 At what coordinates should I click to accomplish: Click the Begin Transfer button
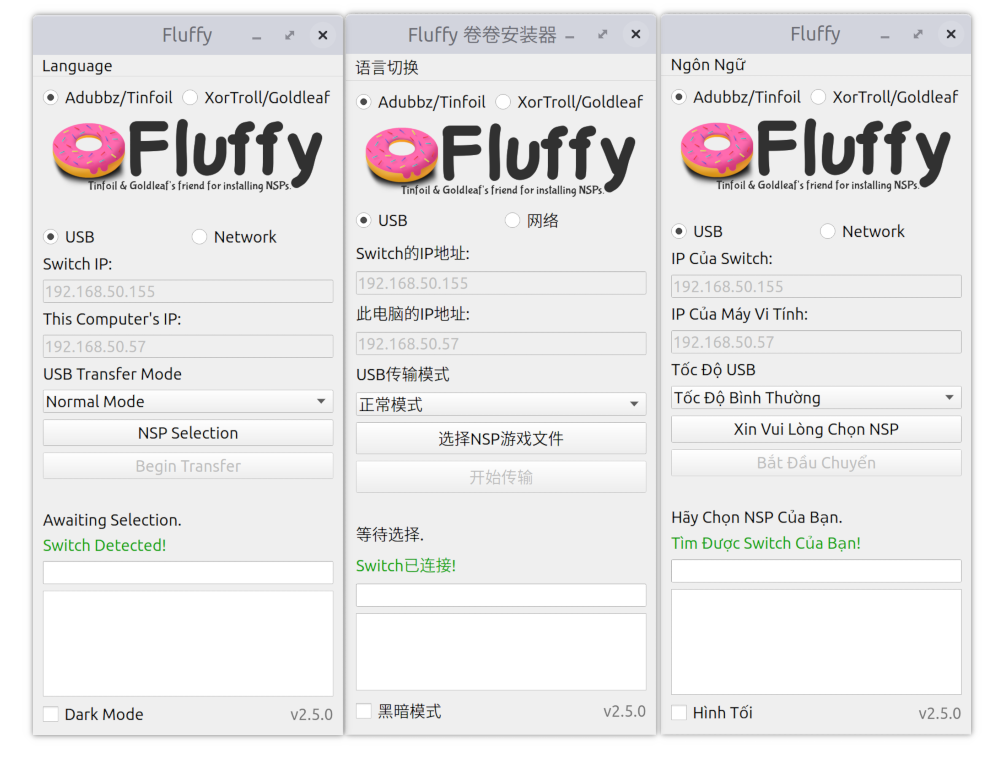(x=188, y=466)
